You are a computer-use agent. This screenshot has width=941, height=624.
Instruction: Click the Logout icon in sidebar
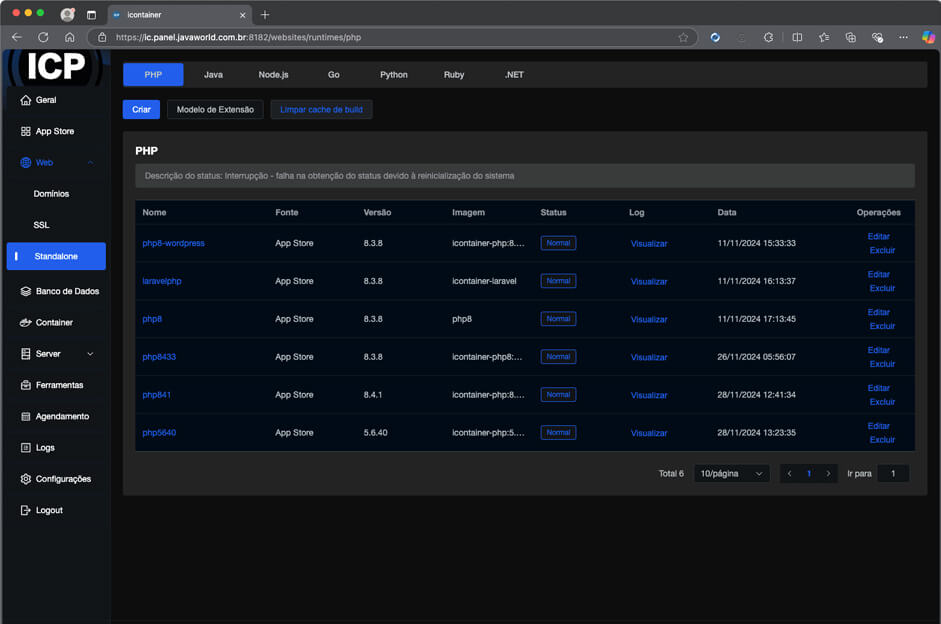tap(26, 510)
